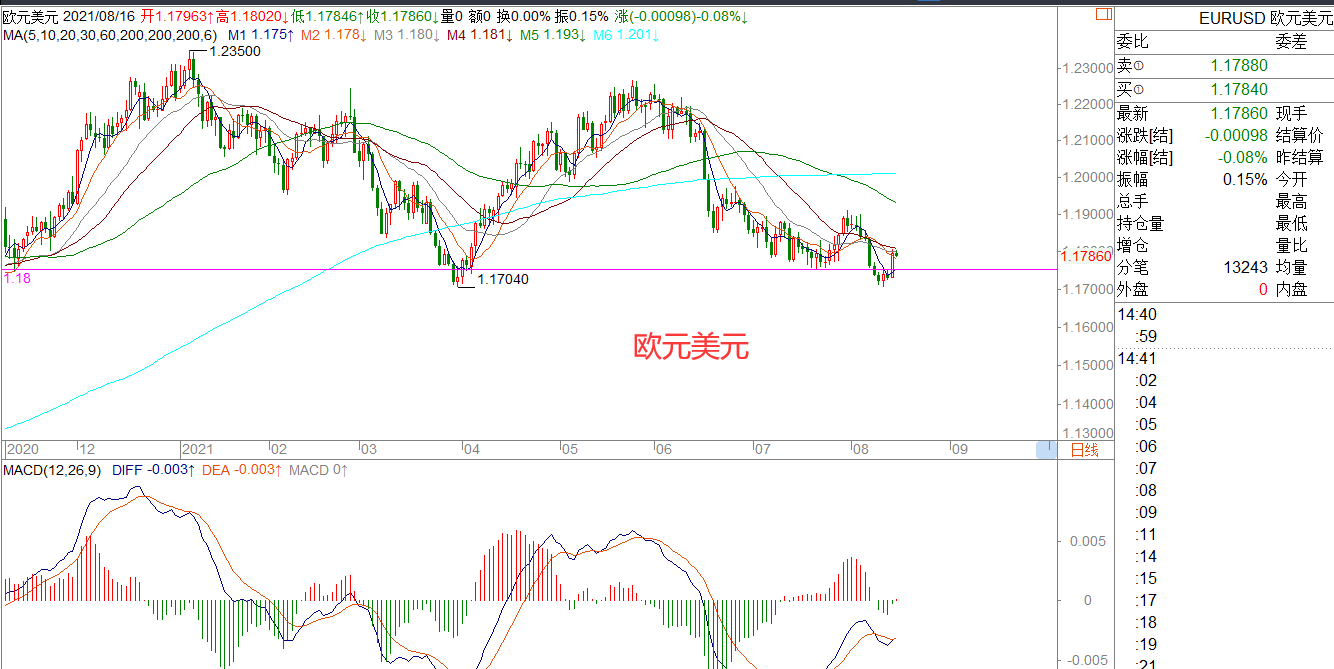
Task: Select the M1 1.175 moving average label
Action: tap(260, 35)
